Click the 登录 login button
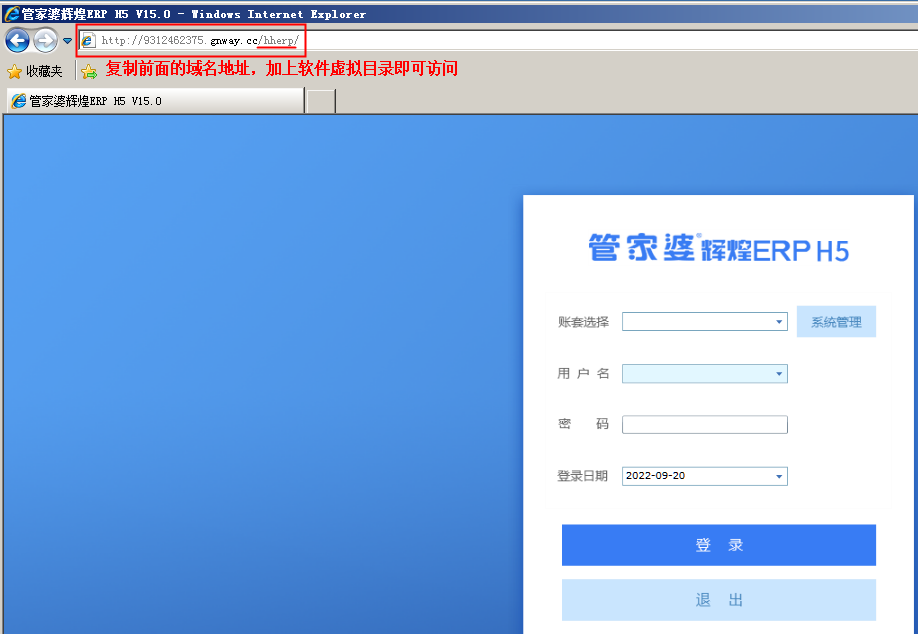 pos(718,545)
